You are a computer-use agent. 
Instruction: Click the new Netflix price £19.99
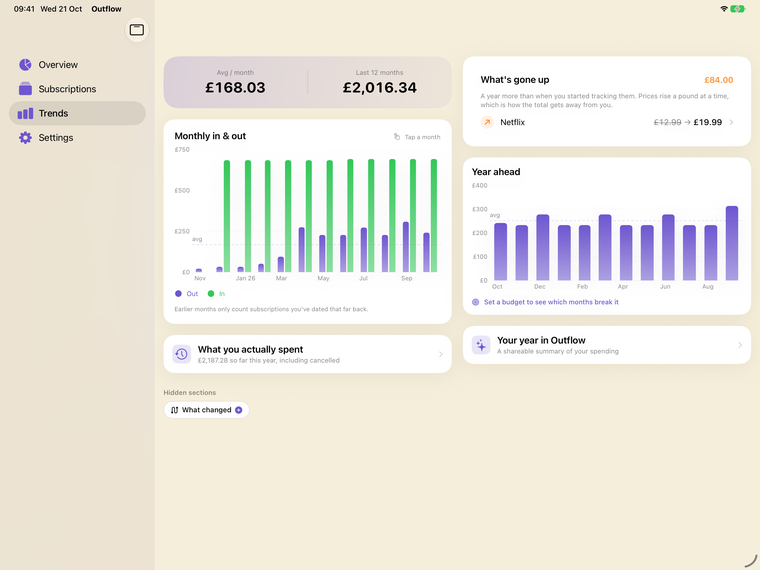(708, 122)
